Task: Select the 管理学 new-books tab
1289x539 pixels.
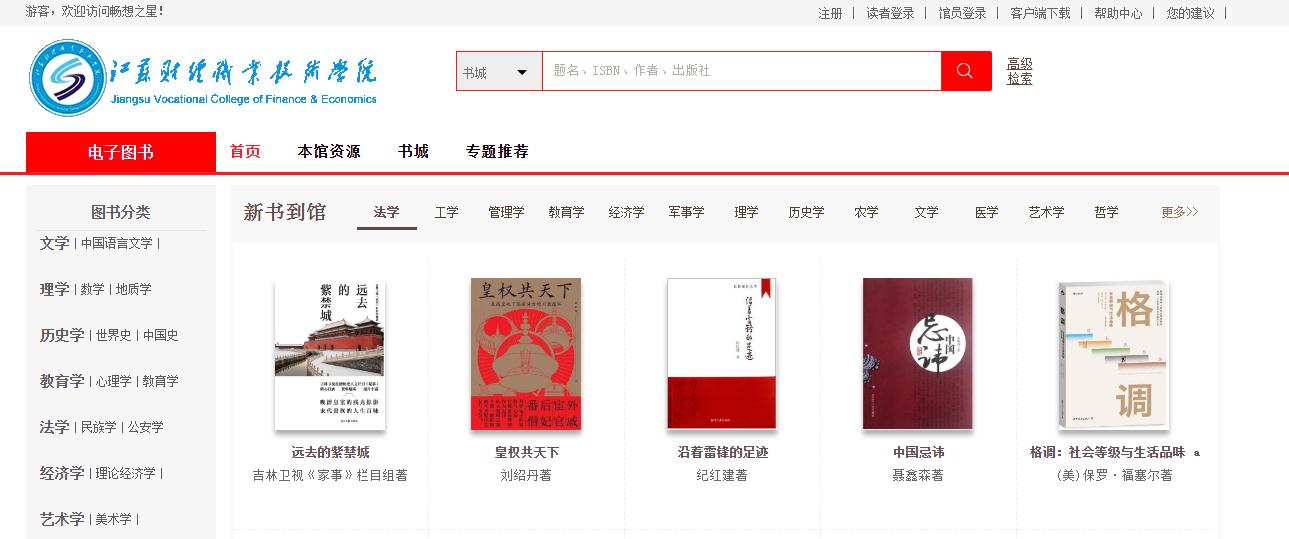Action: (506, 212)
